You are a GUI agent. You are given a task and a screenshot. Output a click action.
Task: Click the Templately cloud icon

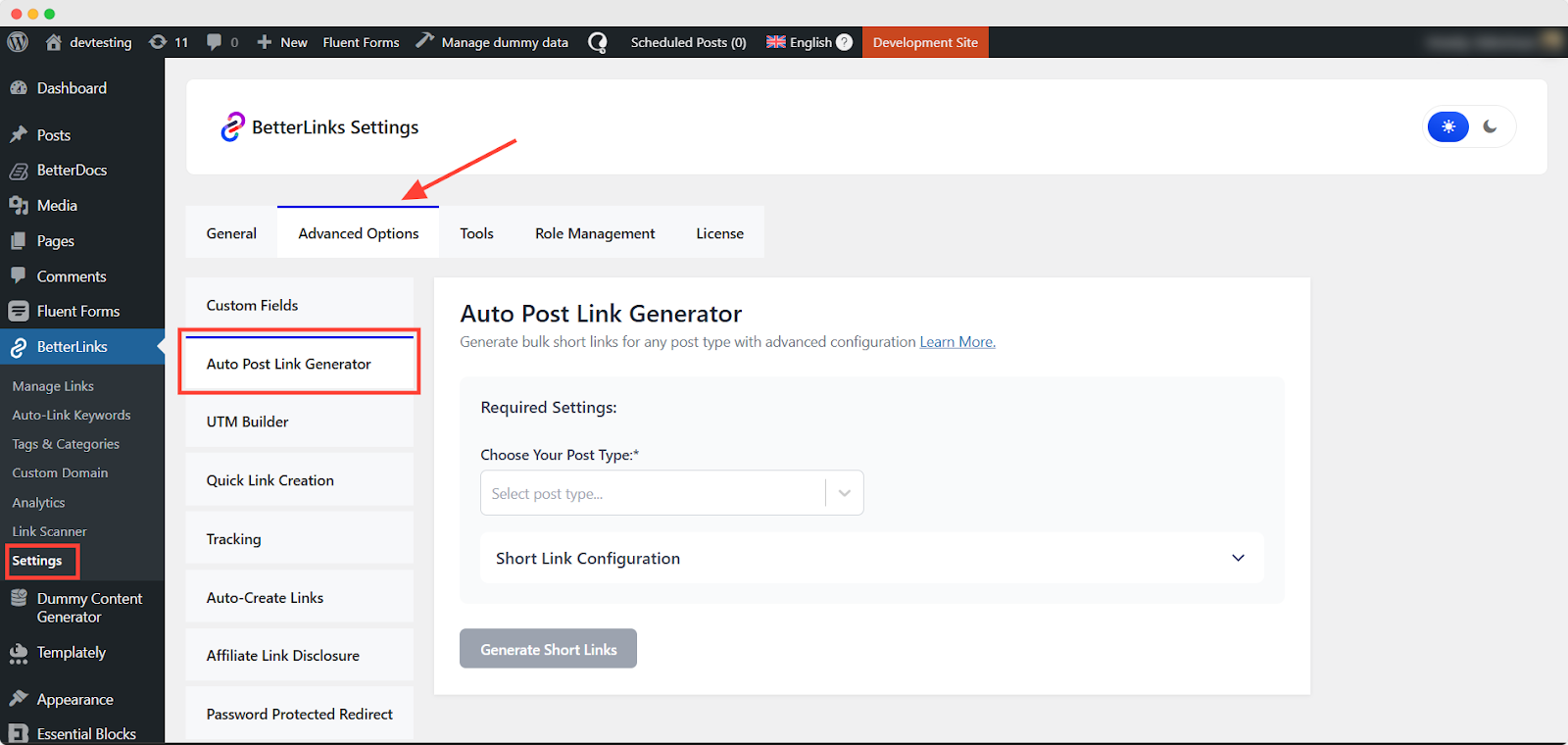point(19,654)
